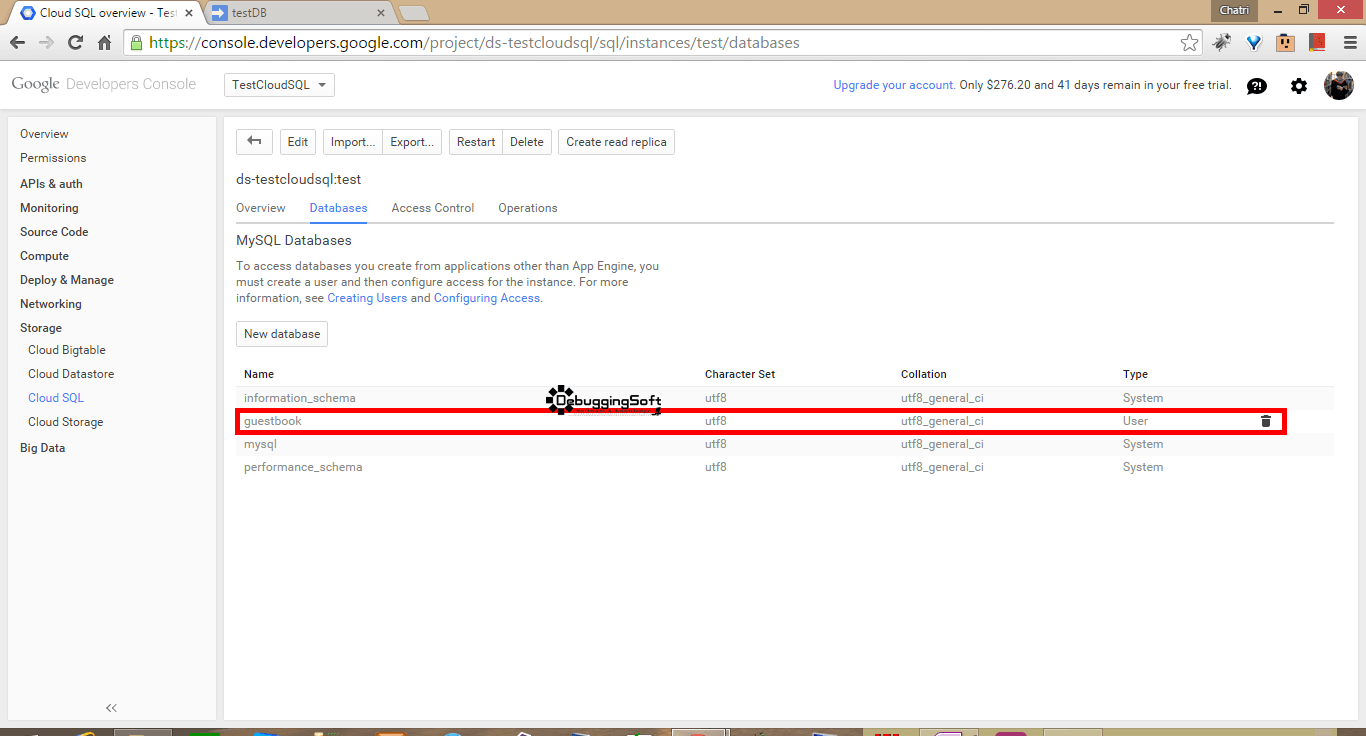Open Overview in the sidebar
Viewport: 1366px width, 736px height.
[44, 134]
